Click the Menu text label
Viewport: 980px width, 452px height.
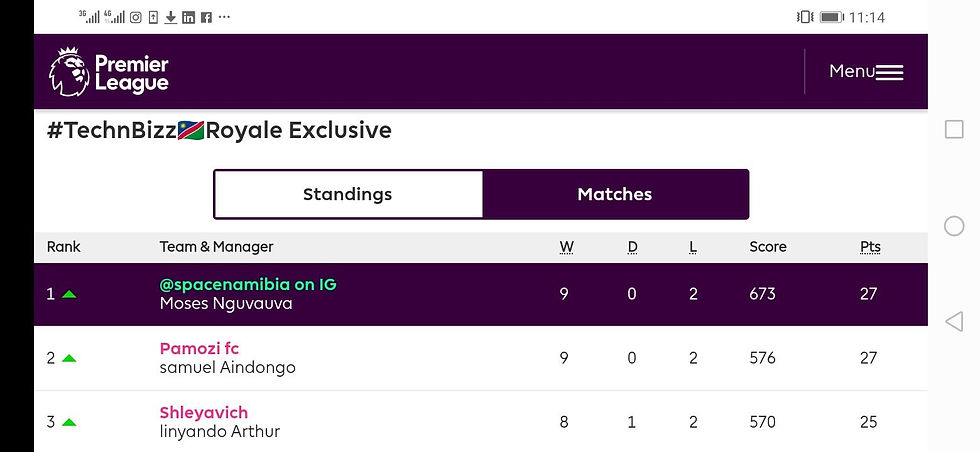(x=851, y=71)
